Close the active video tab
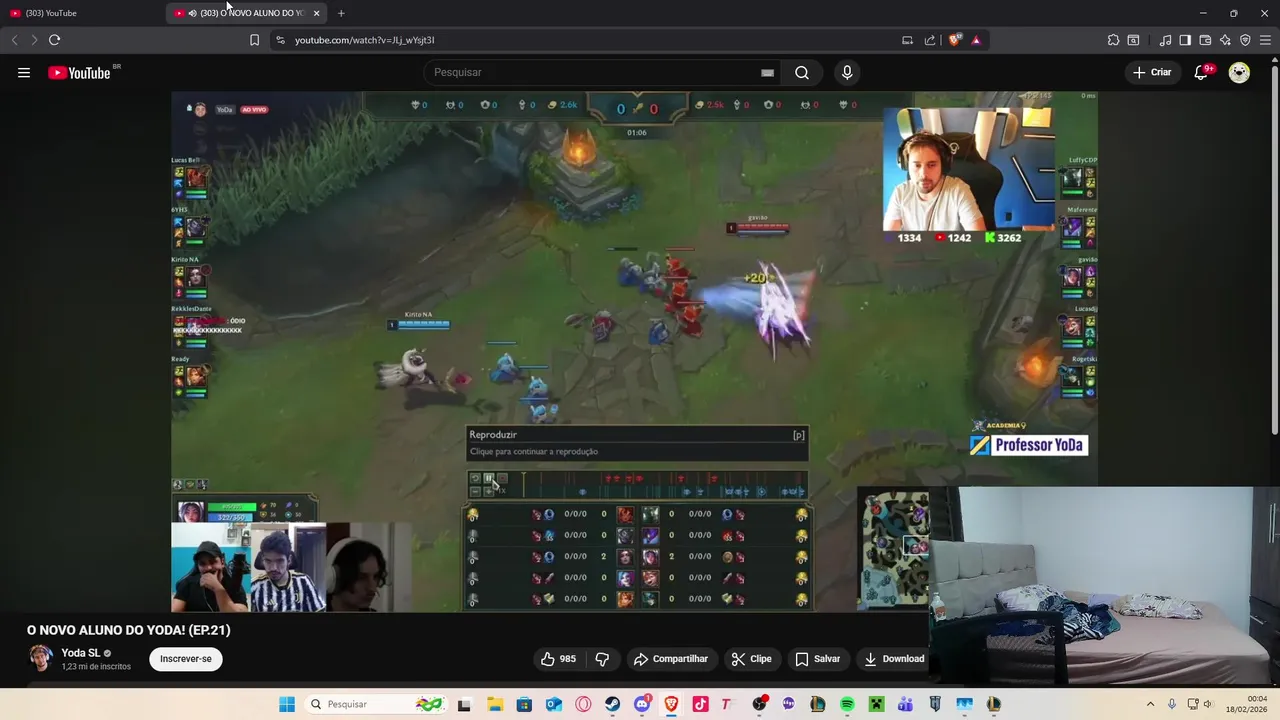Image resolution: width=1280 pixels, height=720 pixels. pyautogui.click(x=316, y=13)
